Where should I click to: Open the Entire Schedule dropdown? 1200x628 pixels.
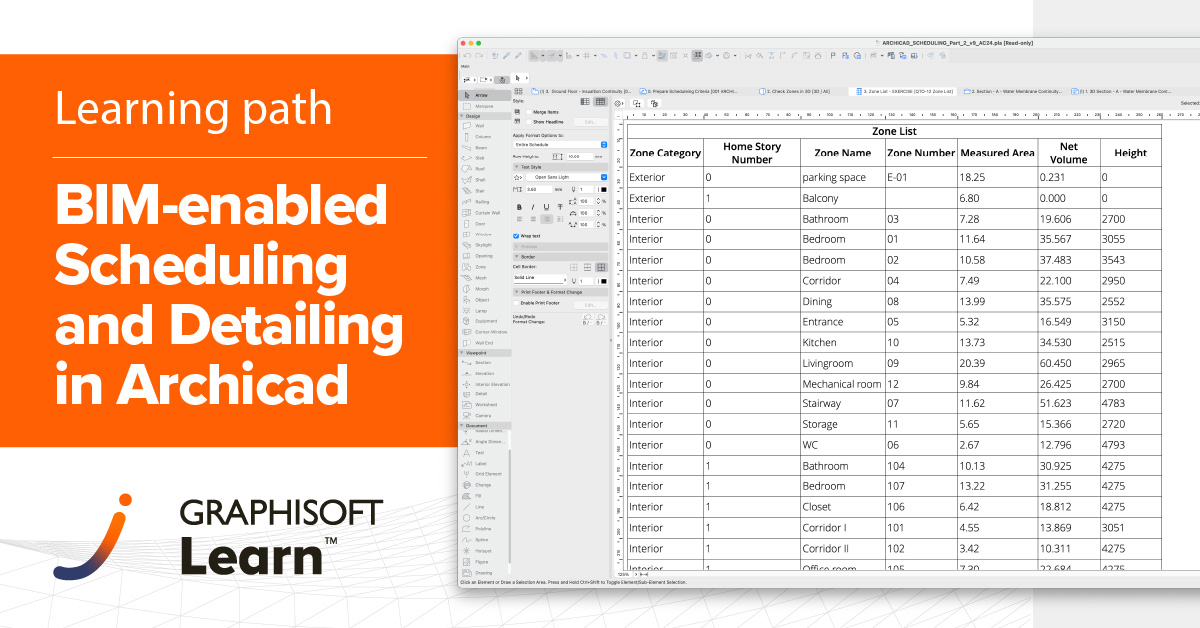point(560,145)
